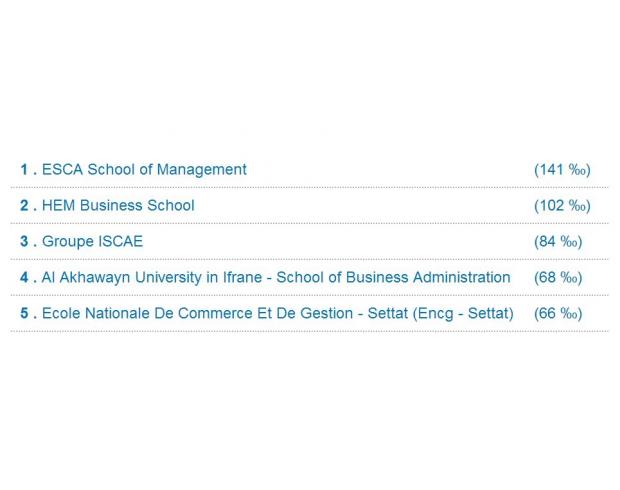This screenshot has height=490, width=620.
Task: Open the ESCA School of Management link
Action: 144,170
